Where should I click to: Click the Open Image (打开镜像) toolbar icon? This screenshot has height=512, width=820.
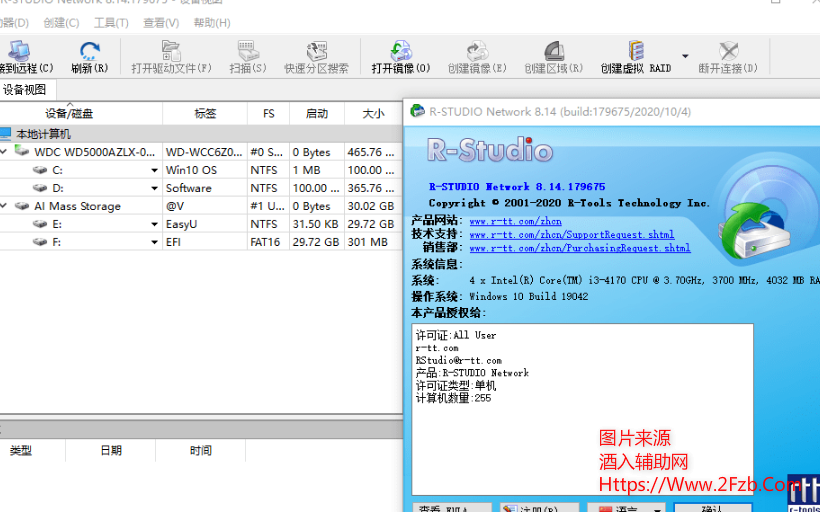click(x=401, y=52)
